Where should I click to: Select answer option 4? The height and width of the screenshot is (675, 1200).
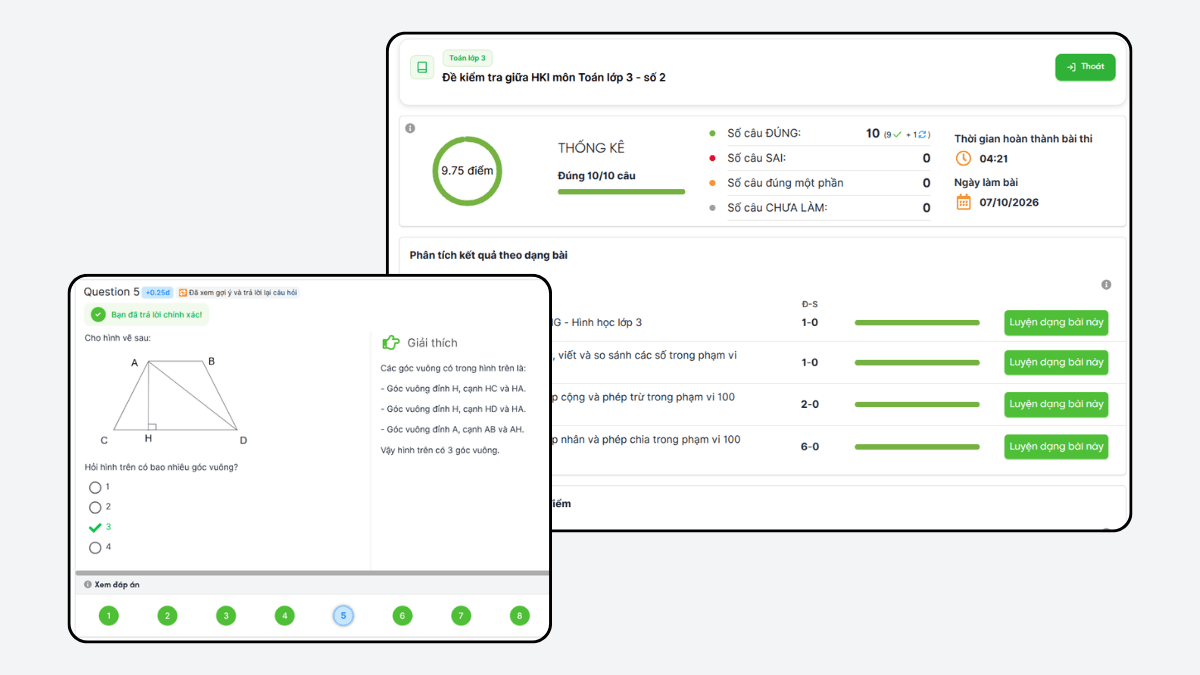coord(95,547)
